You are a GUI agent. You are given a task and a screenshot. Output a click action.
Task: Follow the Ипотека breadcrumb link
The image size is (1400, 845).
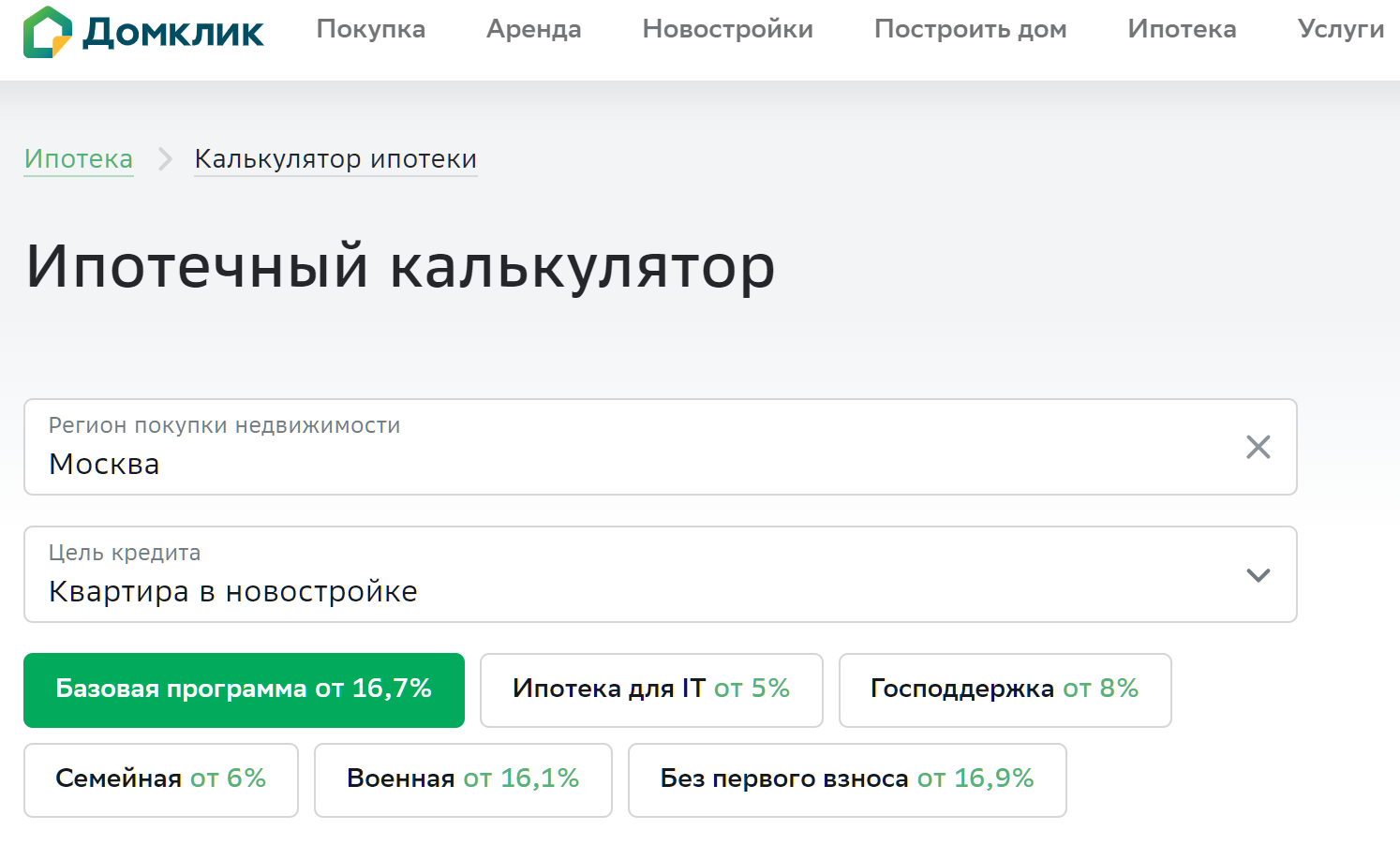[79, 159]
